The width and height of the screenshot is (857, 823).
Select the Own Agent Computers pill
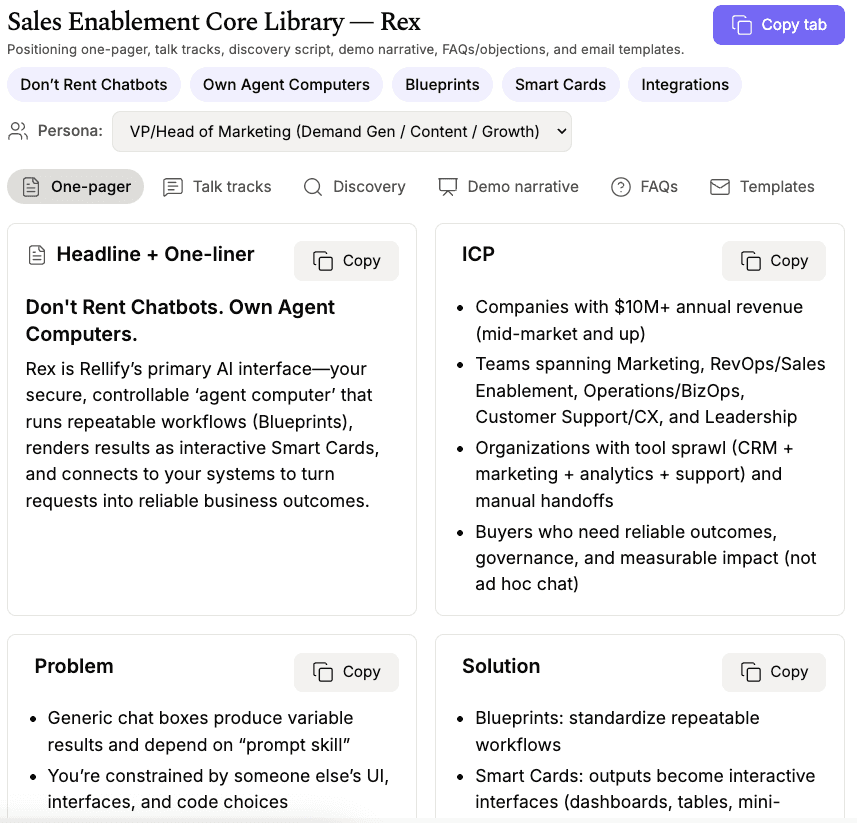point(286,85)
